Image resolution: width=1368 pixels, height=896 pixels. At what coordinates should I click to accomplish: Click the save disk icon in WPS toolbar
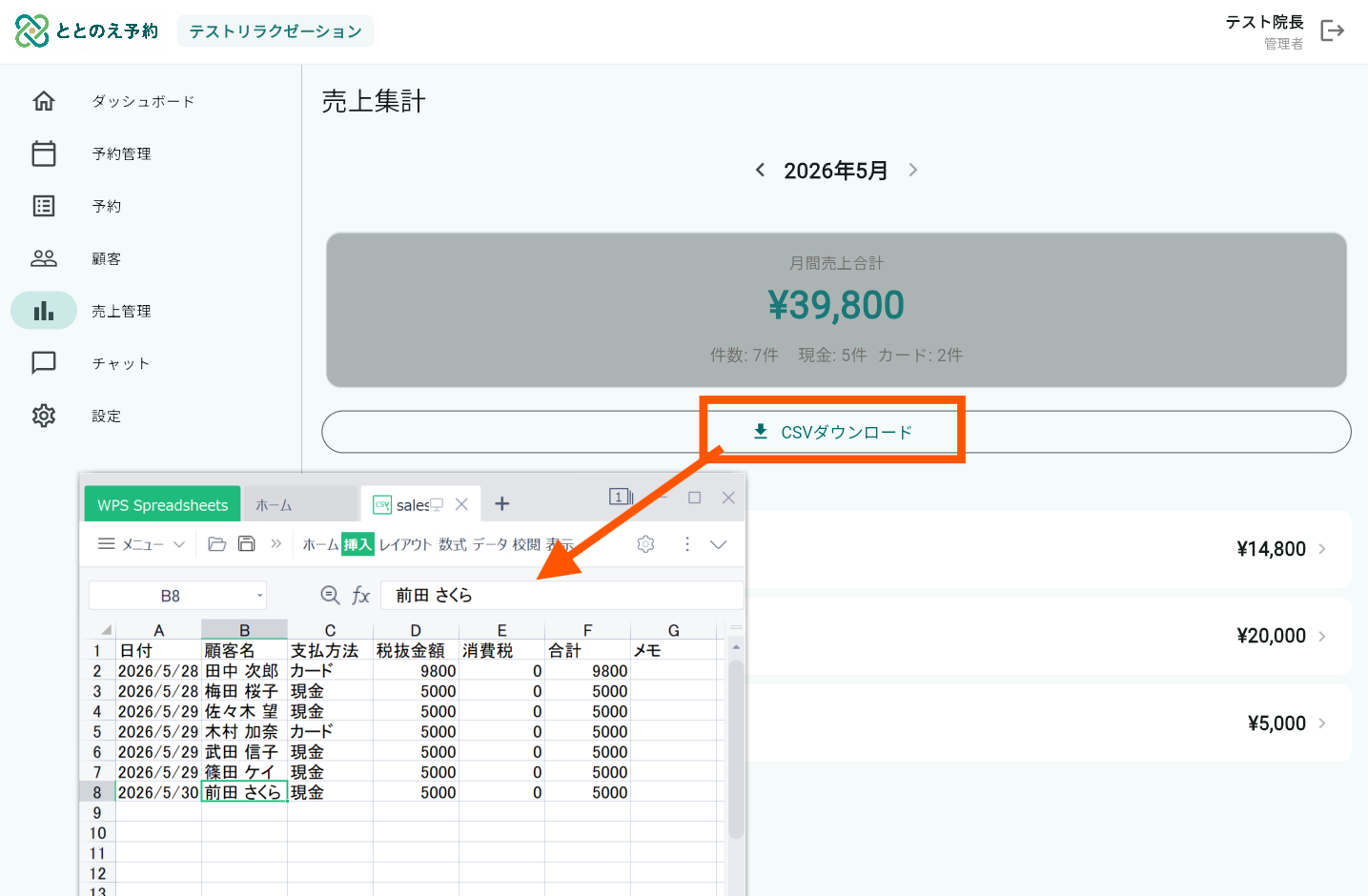pos(247,544)
